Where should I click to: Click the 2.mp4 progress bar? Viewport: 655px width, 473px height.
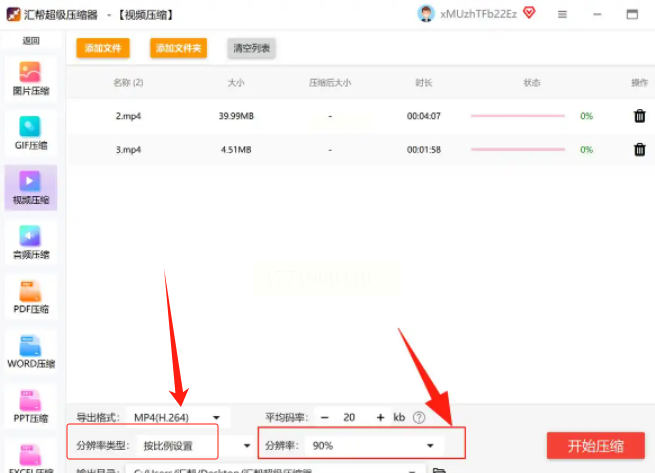518,116
